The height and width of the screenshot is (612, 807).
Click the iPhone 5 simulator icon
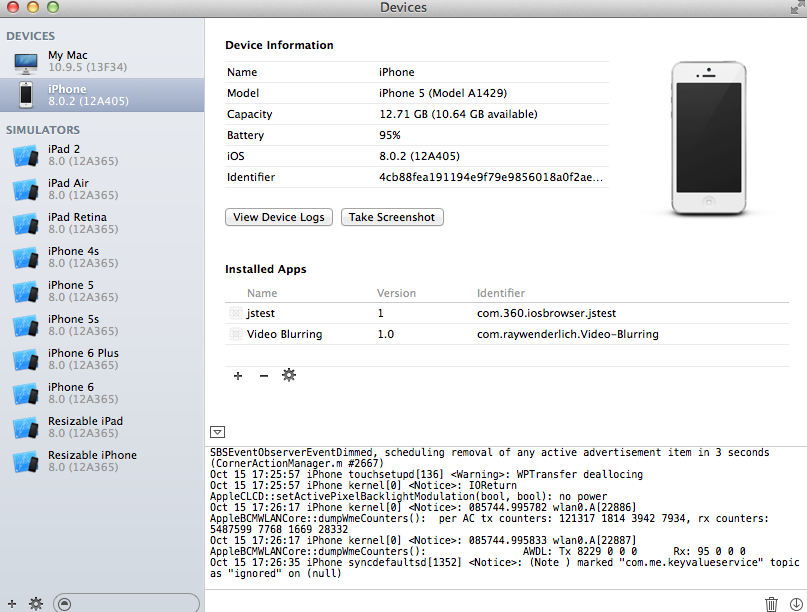[26, 291]
